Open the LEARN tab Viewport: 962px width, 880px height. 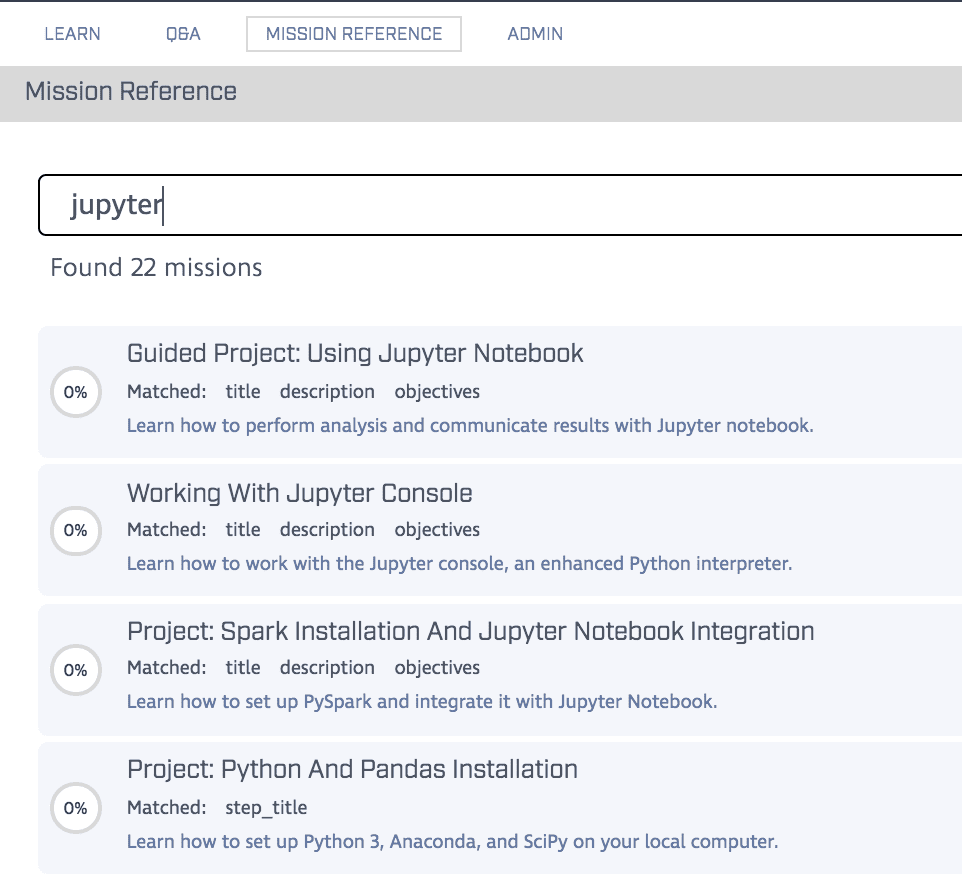(x=72, y=34)
